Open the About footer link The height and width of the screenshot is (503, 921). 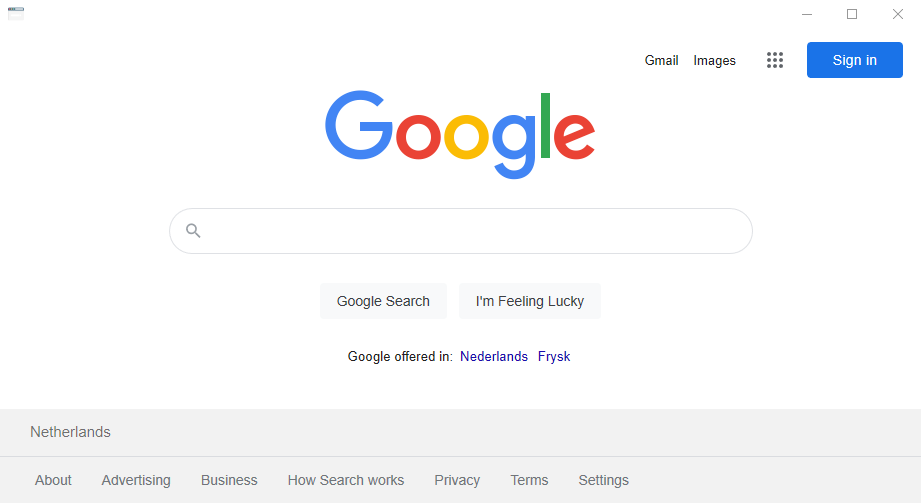point(53,480)
